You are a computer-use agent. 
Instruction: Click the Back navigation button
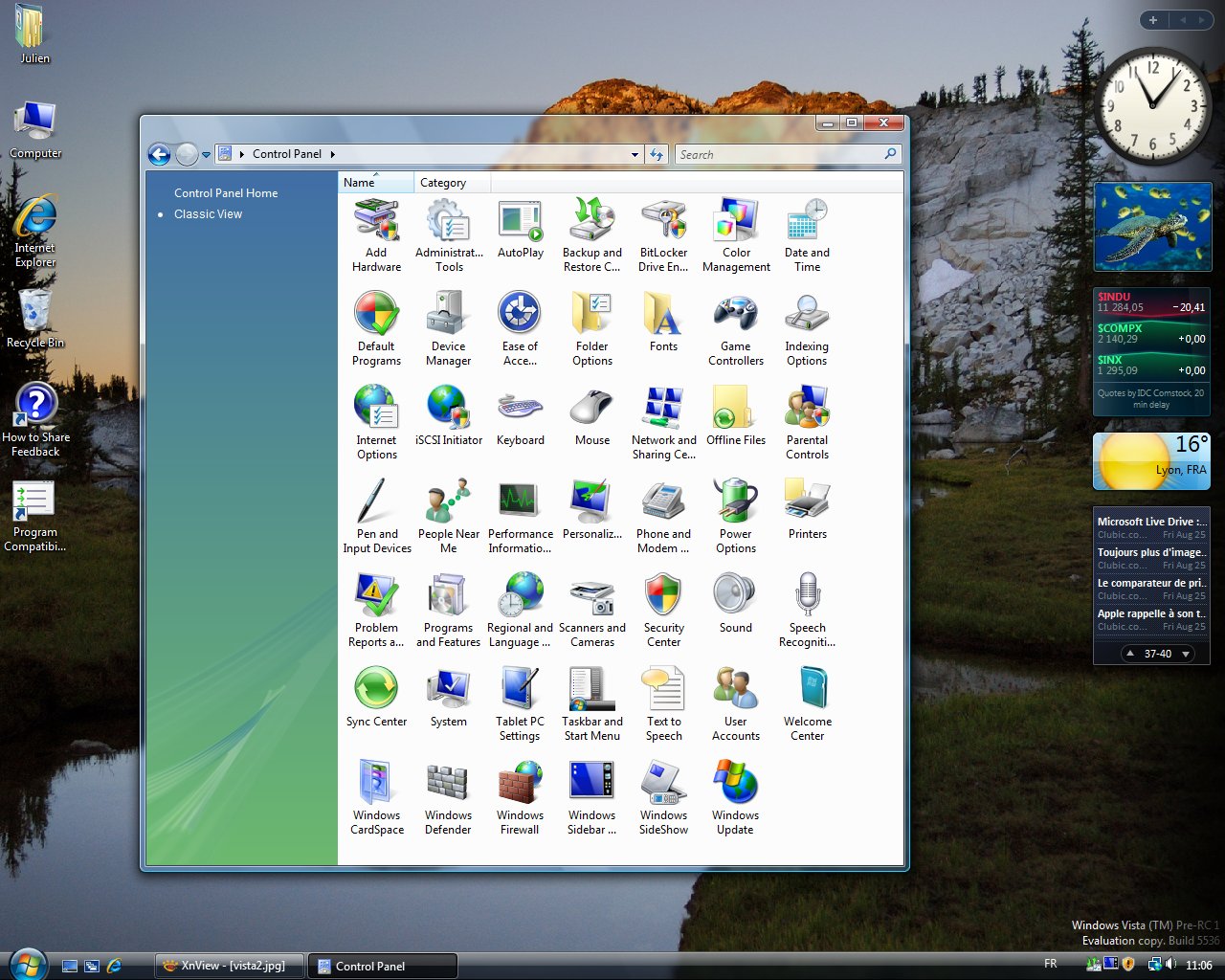point(160,154)
